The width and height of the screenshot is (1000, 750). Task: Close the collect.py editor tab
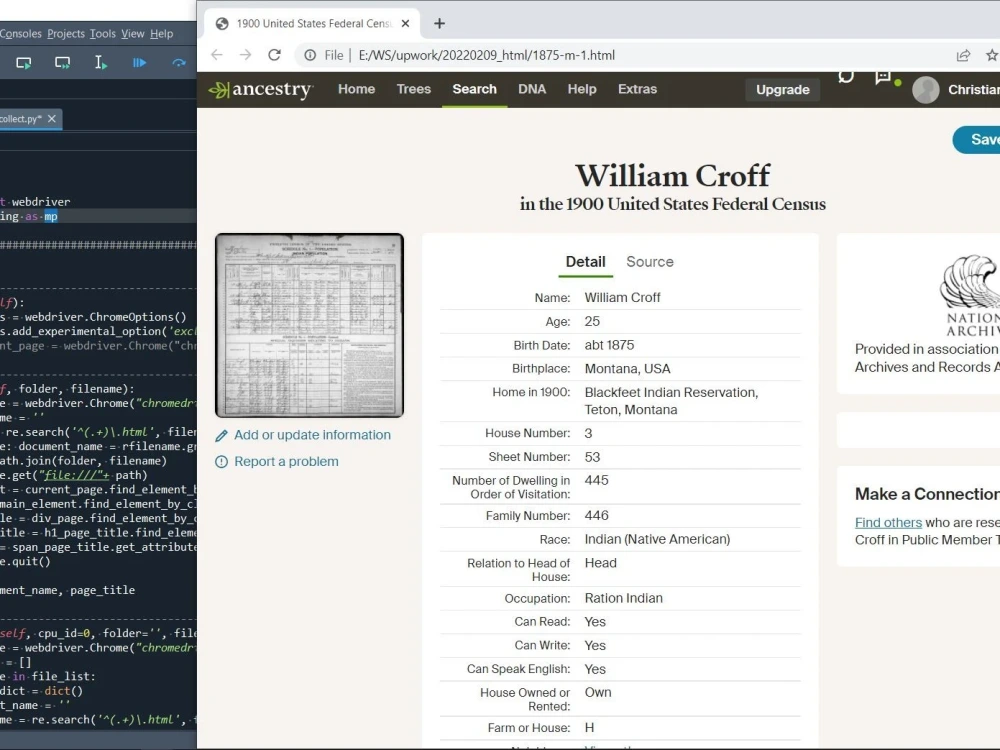[52, 119]
